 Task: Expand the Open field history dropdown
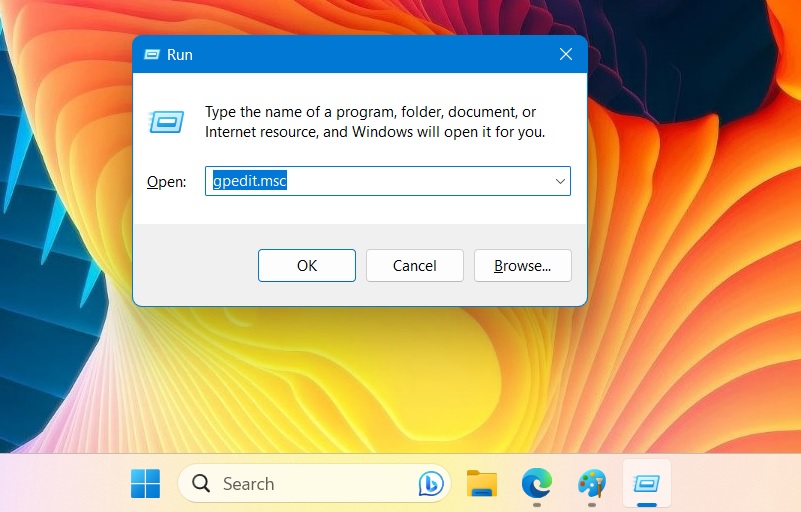560,181
